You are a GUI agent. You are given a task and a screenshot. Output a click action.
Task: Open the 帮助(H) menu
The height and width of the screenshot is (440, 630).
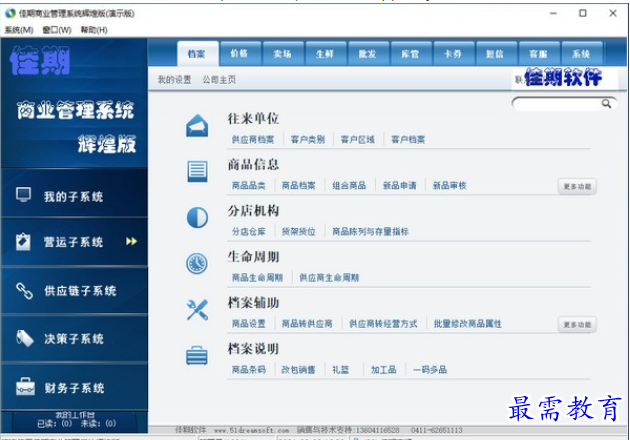pyautogui.click(x=94, y=30)
